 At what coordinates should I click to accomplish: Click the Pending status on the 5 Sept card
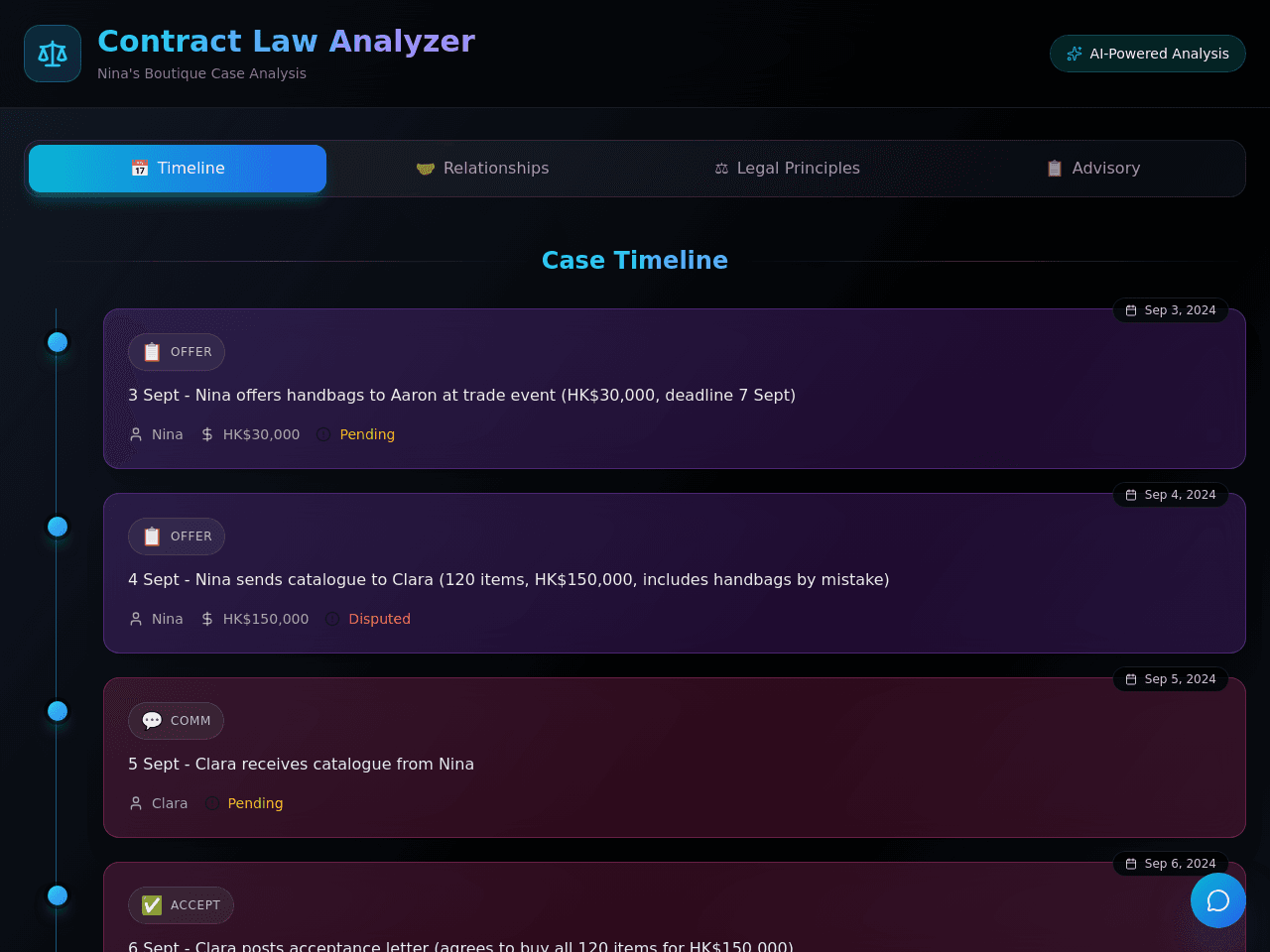click(x=255, y=803)
